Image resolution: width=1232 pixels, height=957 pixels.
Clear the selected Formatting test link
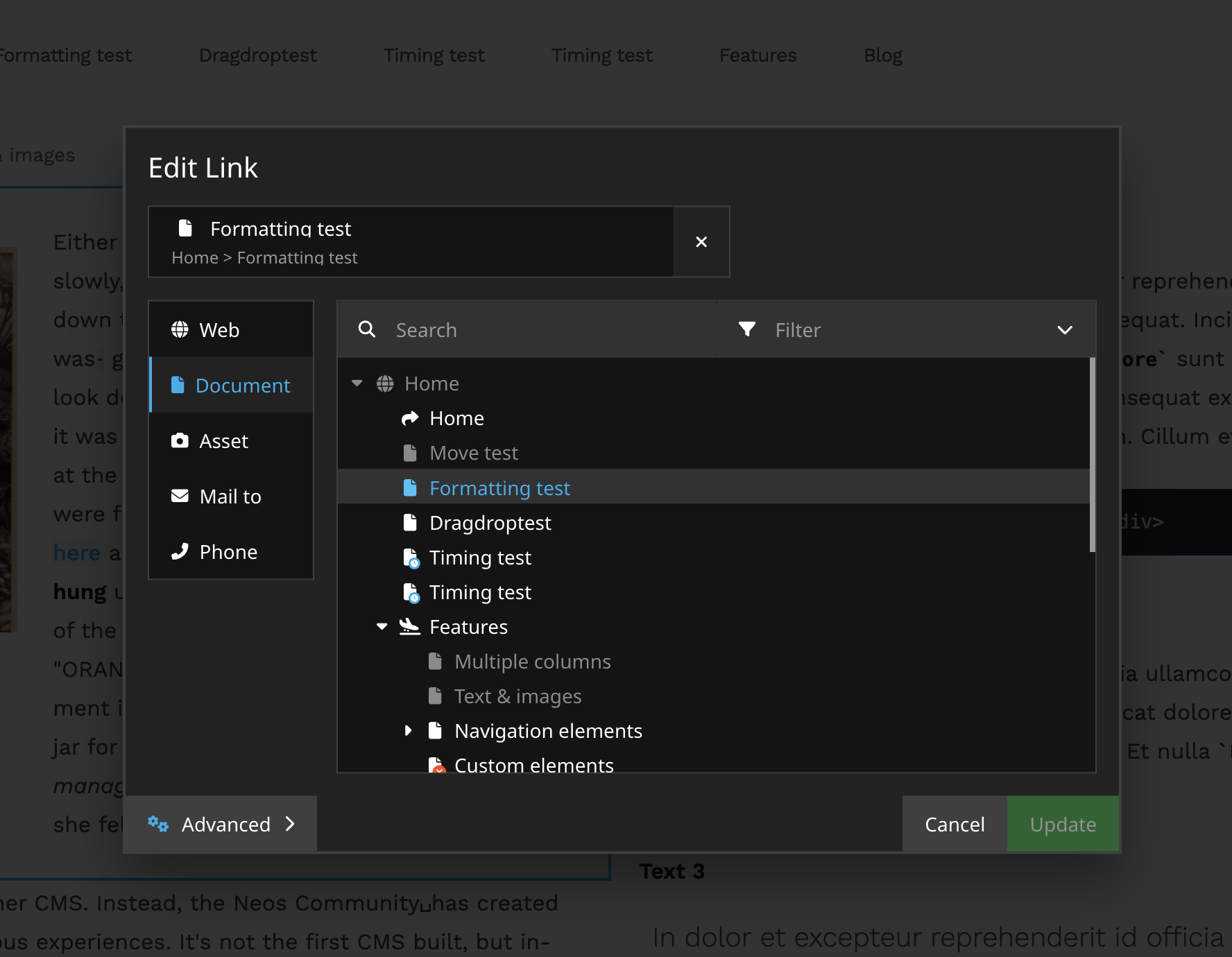pos(701,241)
